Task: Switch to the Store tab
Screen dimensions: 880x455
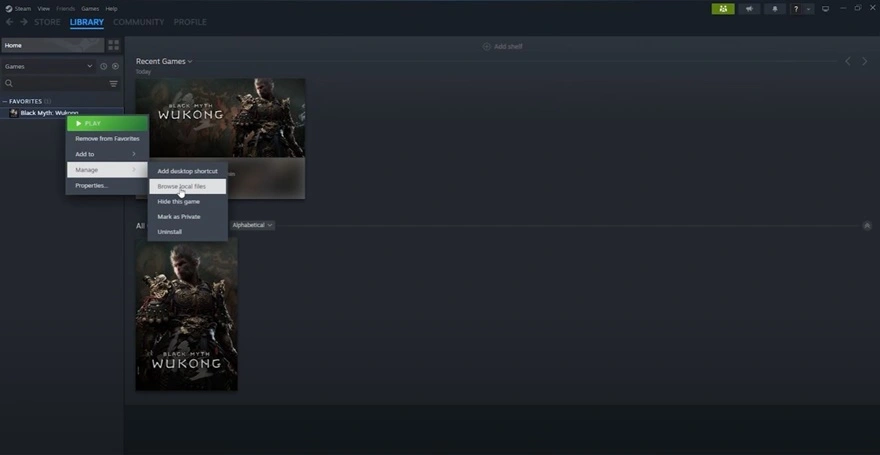Action: (x=47, y=22)
